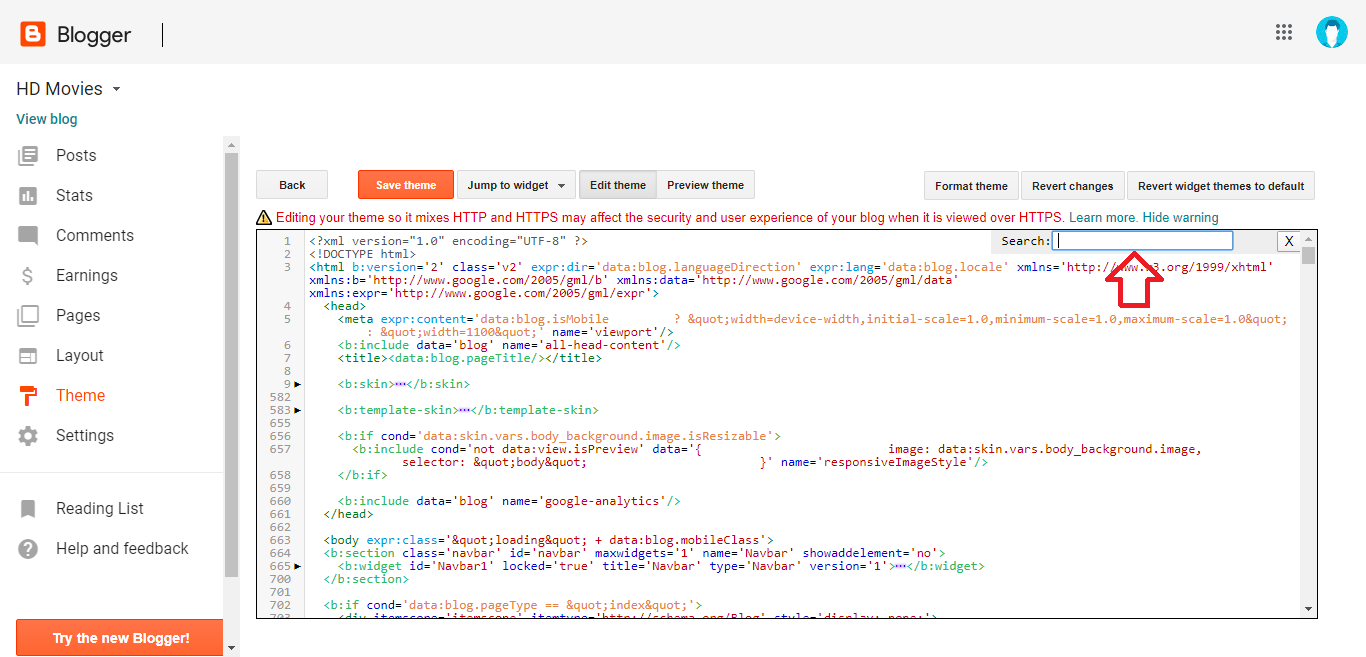This screenshot has width=1366, height=657.
Task: Click the code editor scroll-up arrow
Action: [1309, 238]
